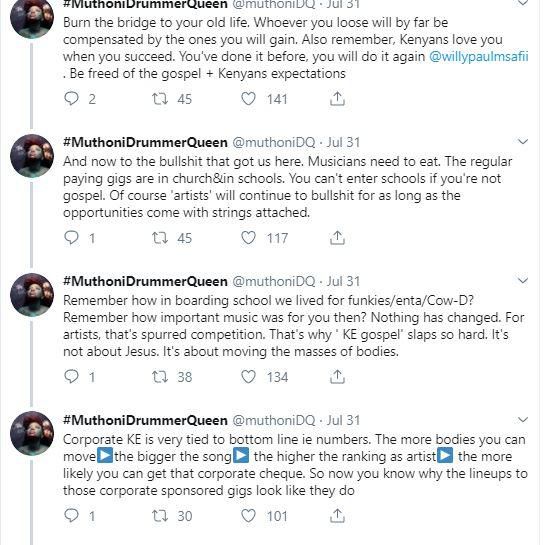This screenshot has width=545, height=545.
Task: Reply to the 'Burn the bridge' tweet
Action: (x=72, y=99)
